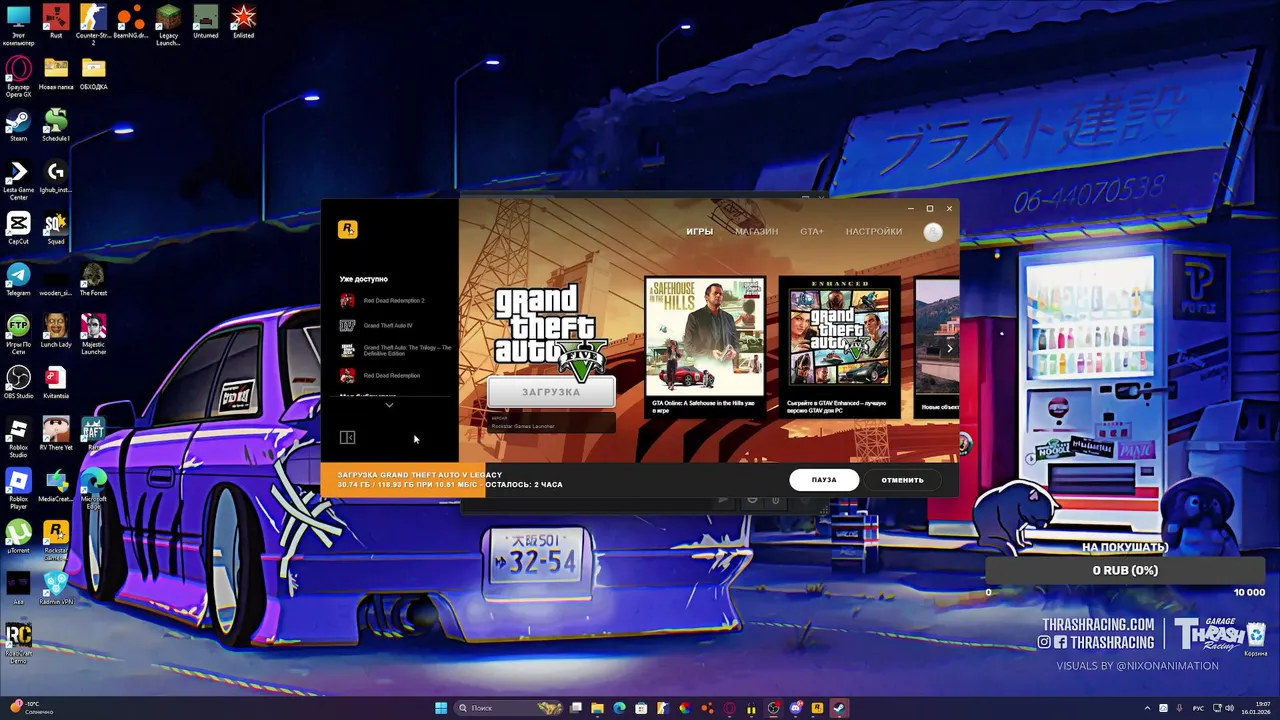Viewport: 1280px width, 720px height.
Task: Open the Safehouse in the Hills news card
Action: click(705, 346)
